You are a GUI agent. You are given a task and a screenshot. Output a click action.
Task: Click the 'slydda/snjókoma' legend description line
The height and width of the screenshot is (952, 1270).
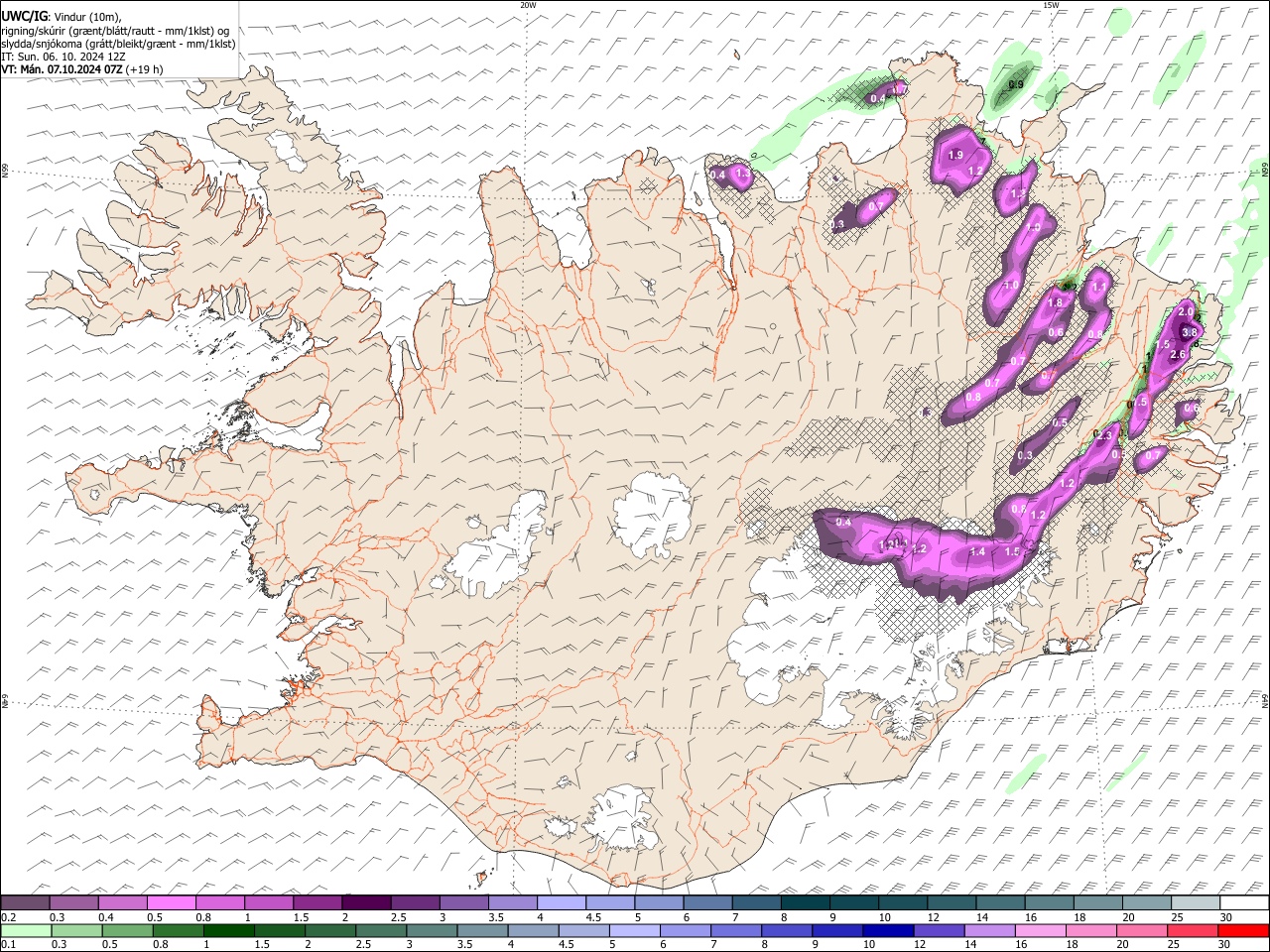click(x=118, y=44)
